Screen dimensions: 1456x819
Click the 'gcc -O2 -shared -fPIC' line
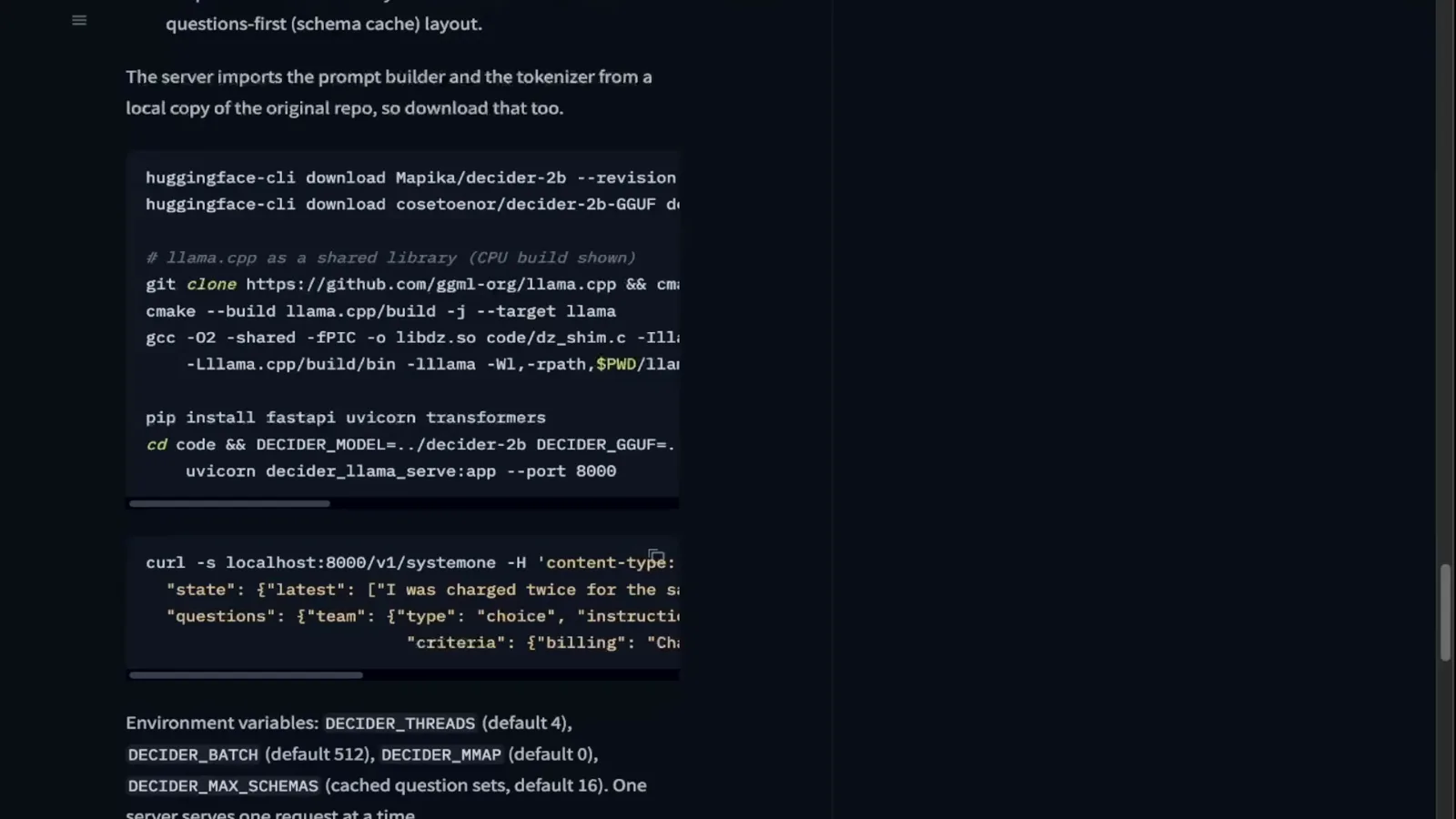pos(412,338)
